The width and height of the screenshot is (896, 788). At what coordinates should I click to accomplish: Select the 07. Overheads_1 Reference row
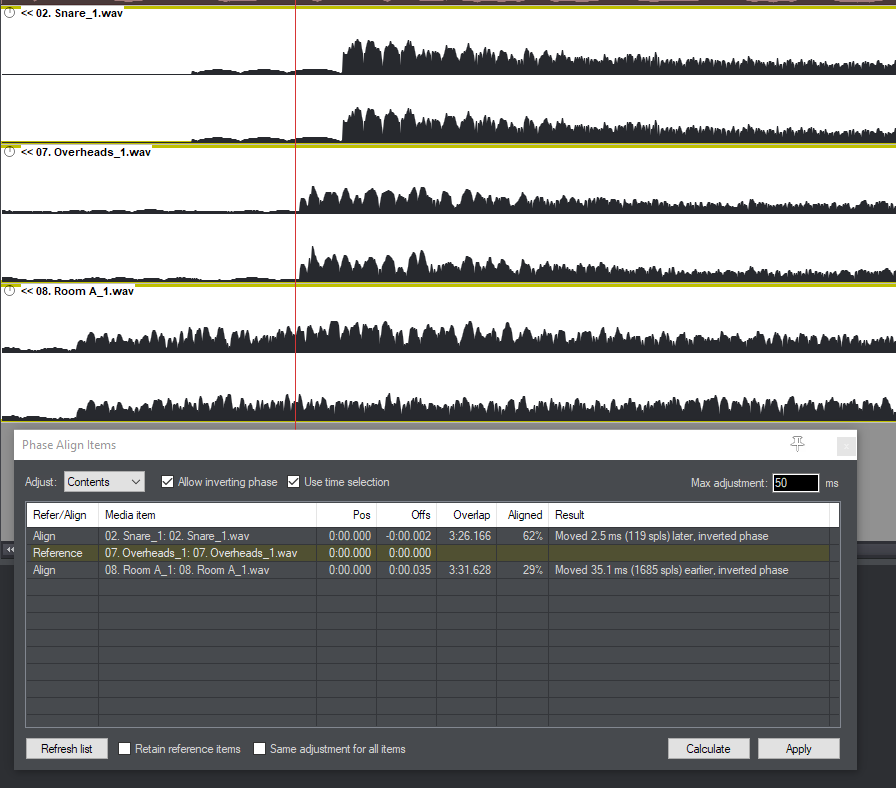click(x=428, y=553)
